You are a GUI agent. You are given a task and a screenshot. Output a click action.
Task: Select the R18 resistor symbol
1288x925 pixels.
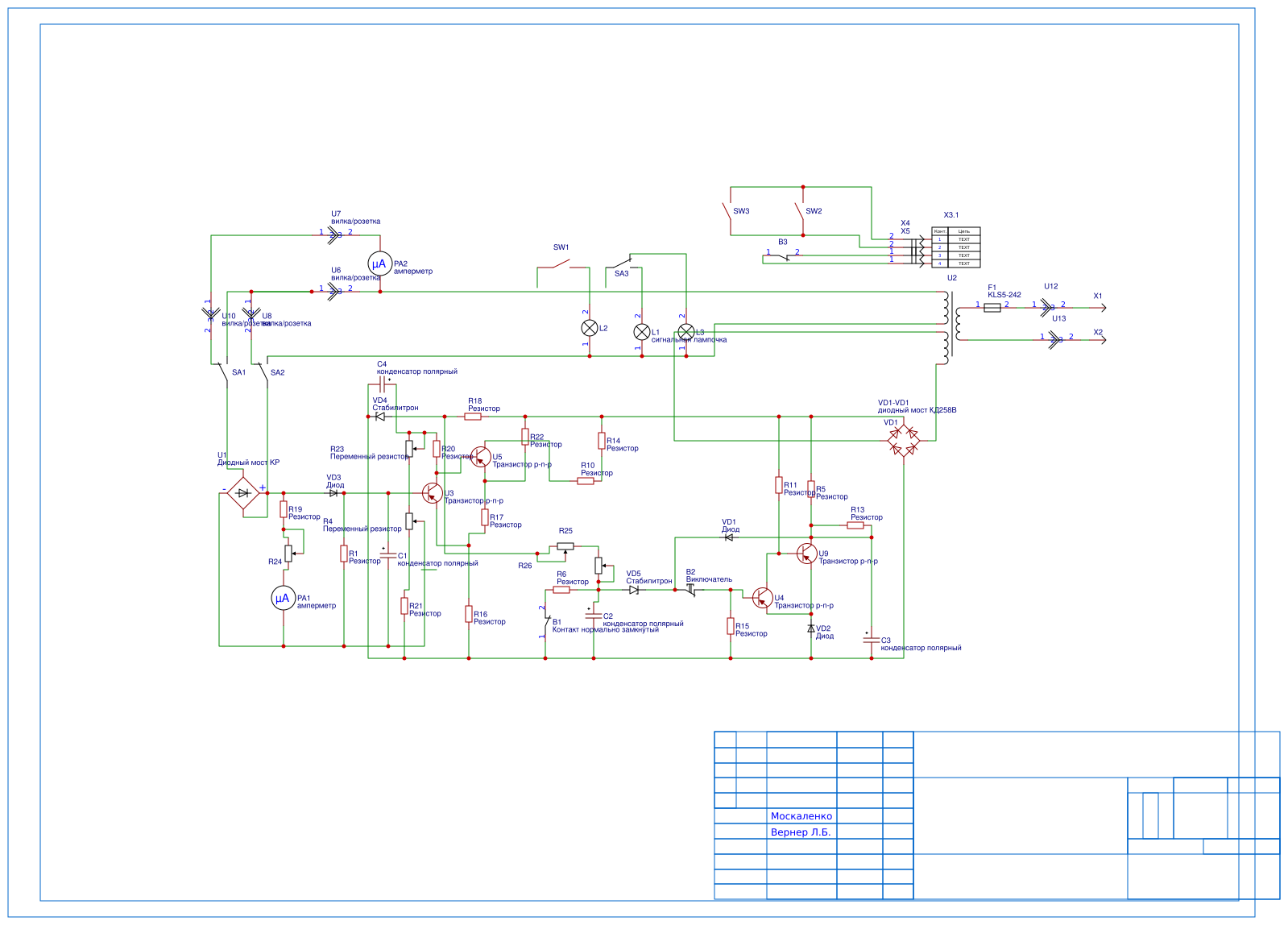(473, 417)
